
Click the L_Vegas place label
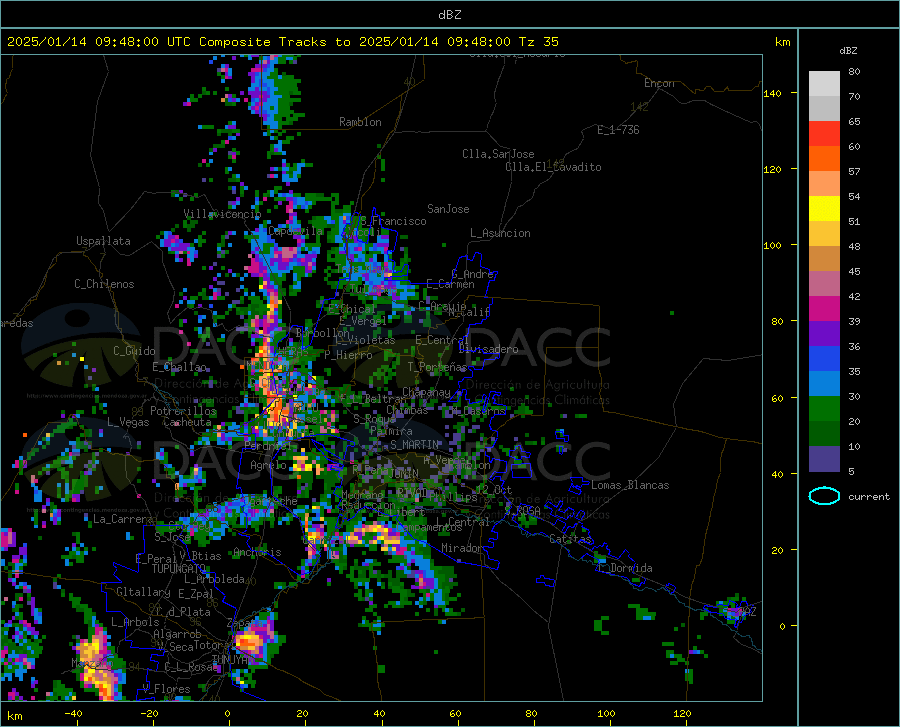click(x=128, y=422)
